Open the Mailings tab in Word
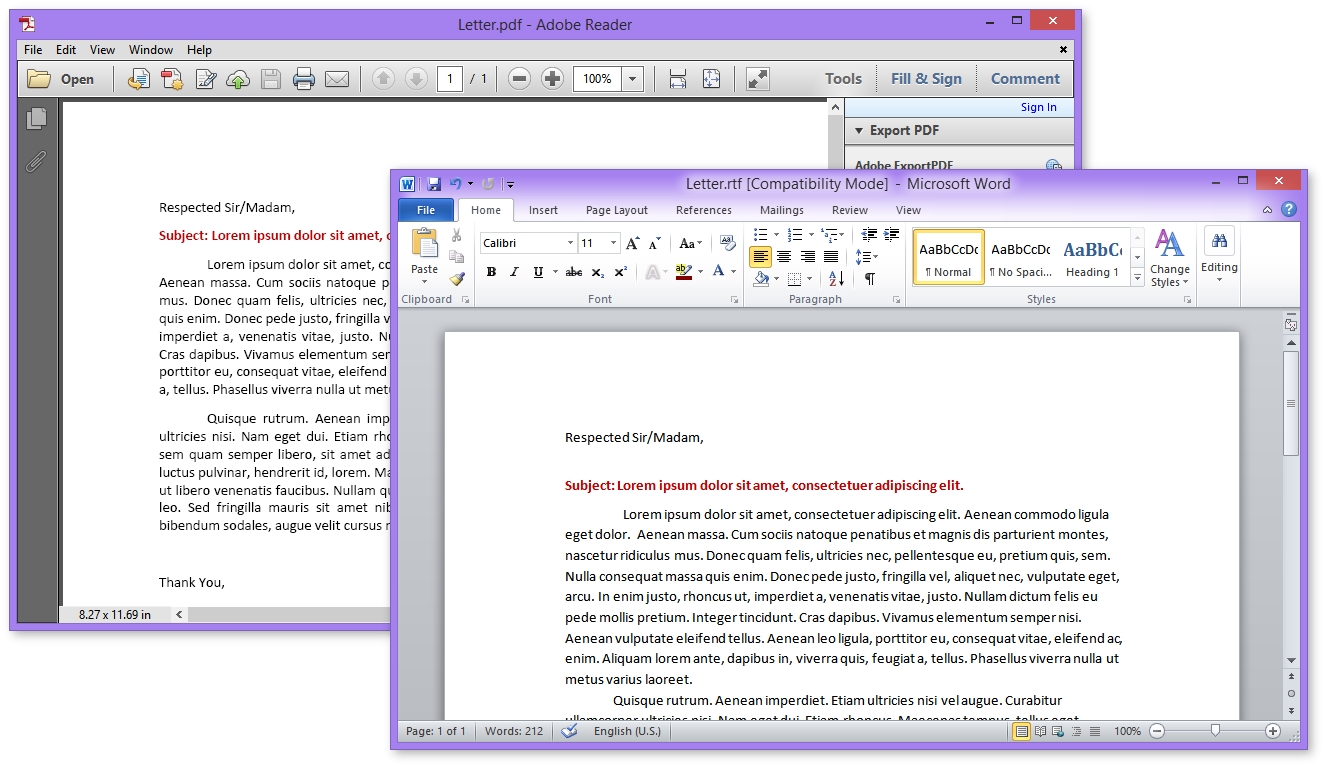The height and width of the screenshot is (767, 1325). [x=781, y=210]
